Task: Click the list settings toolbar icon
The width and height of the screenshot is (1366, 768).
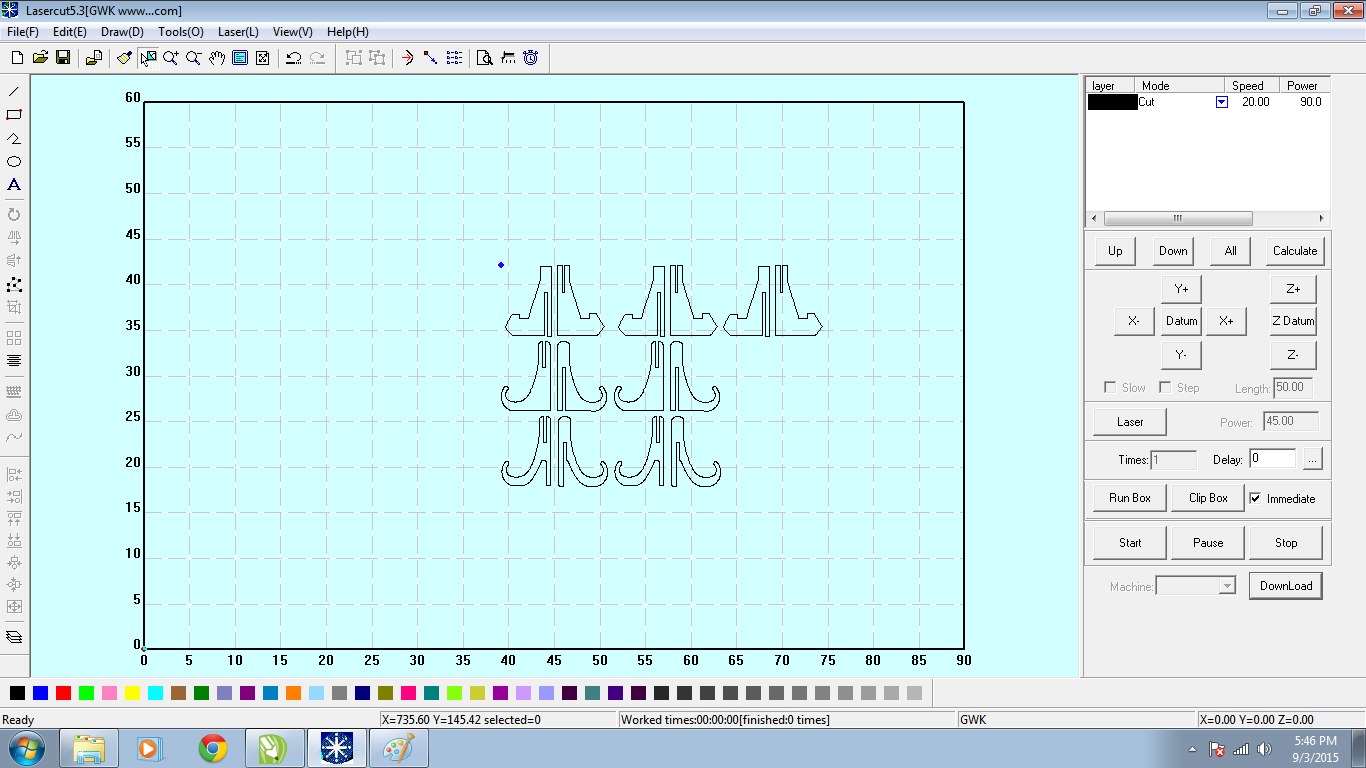Action: [x=454, y=58]
